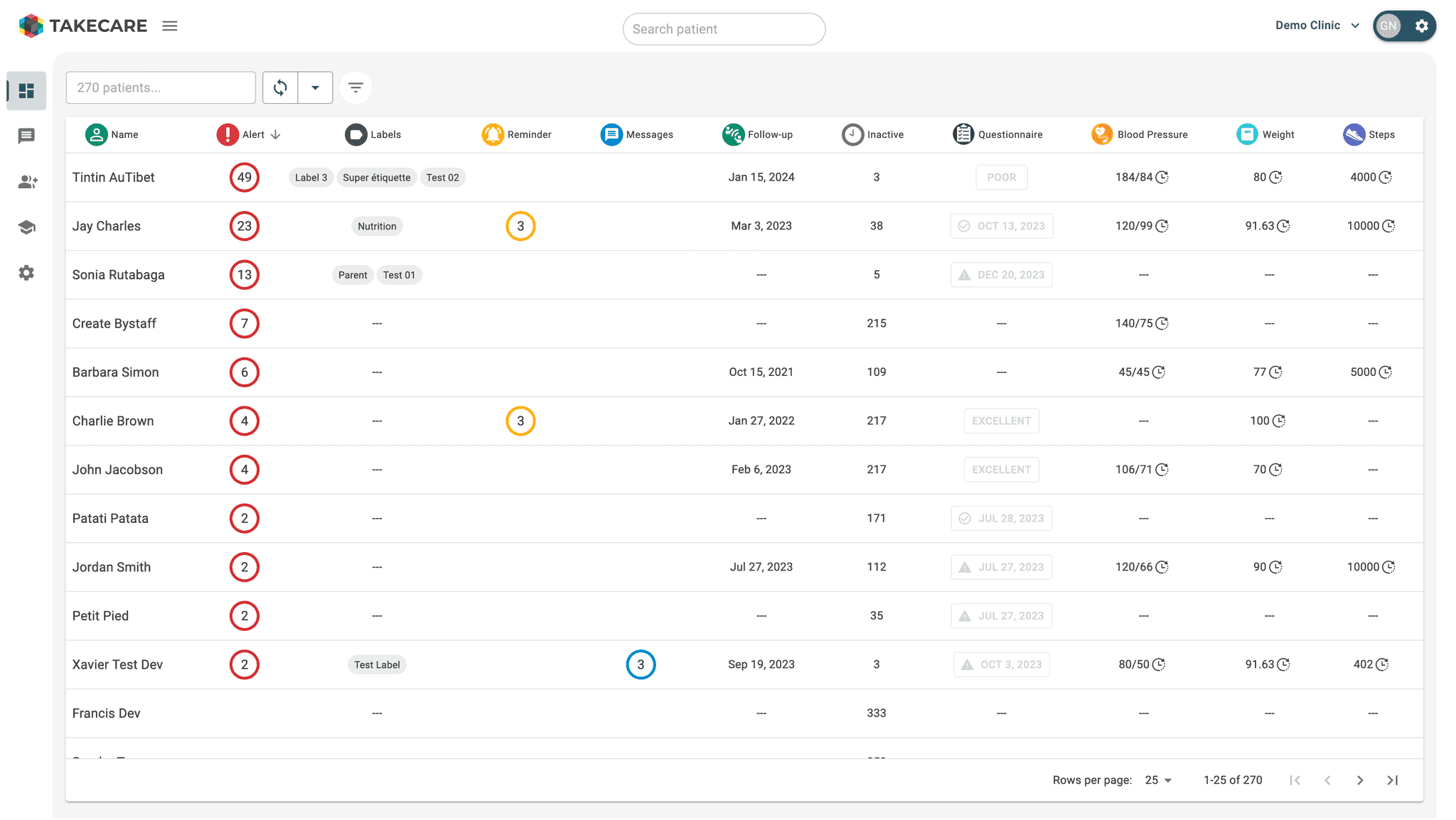
Task: Click the Super étiquette label chip
Action: click(377, 178)
